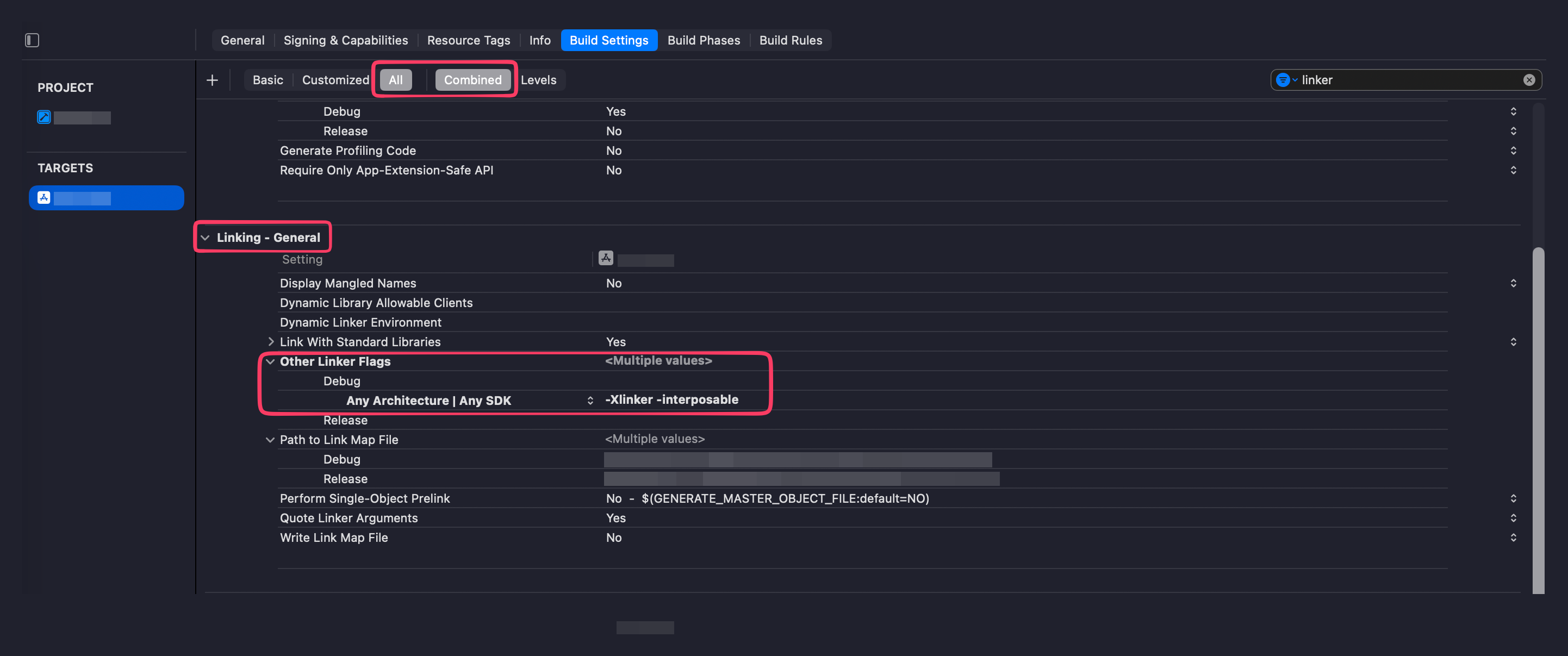
Task: Open the Signing & Capabilities tab
Action: tap(345, 40)
